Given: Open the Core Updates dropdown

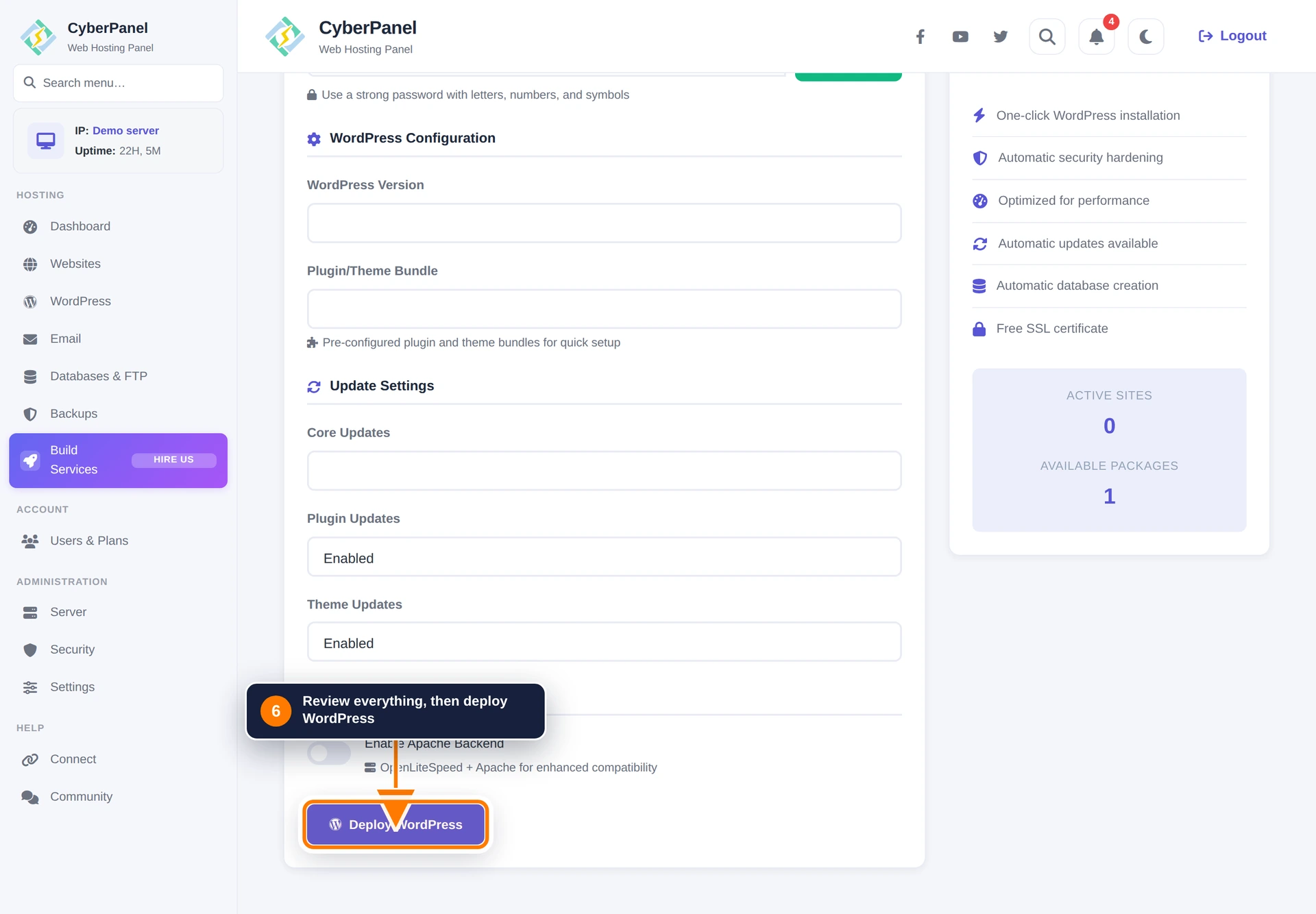Looking at the screenshot, I should point(604,471).
